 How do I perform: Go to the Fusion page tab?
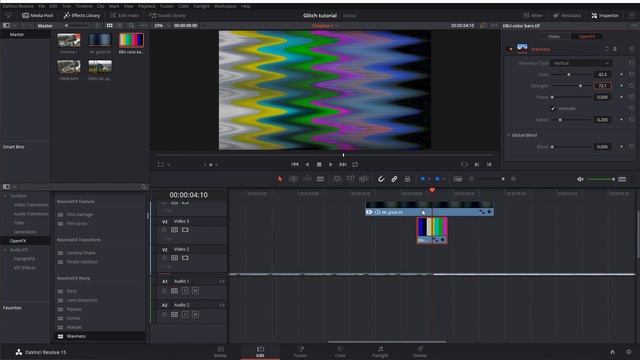pos(300,352)
